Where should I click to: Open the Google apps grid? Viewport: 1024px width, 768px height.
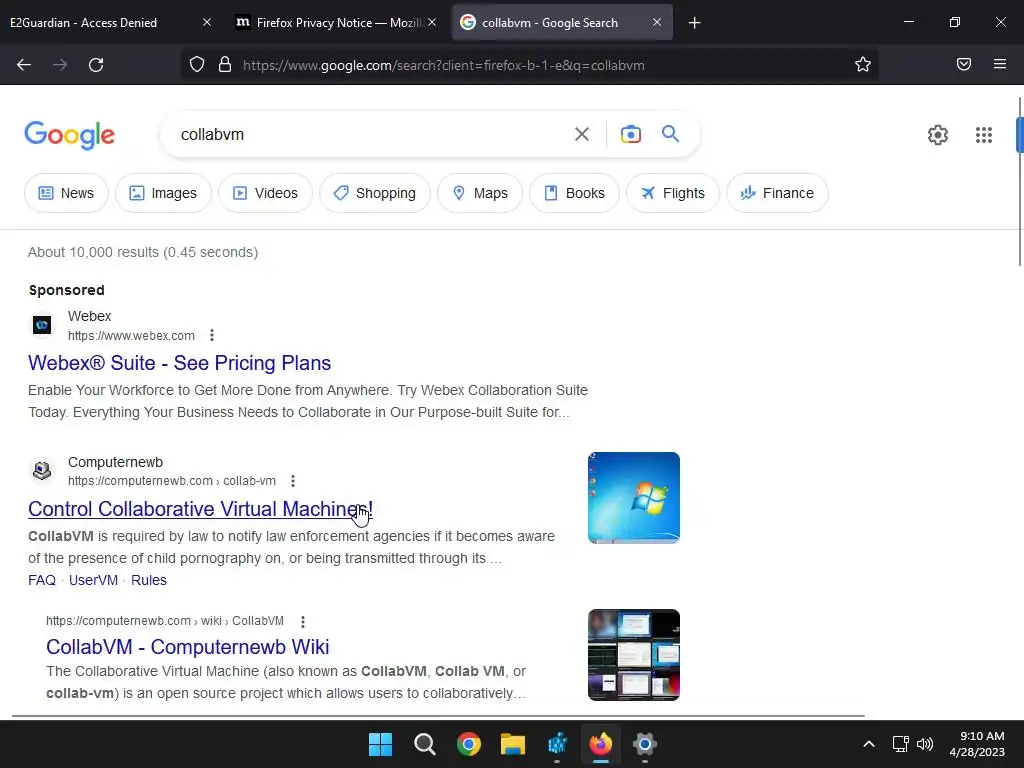984,135
